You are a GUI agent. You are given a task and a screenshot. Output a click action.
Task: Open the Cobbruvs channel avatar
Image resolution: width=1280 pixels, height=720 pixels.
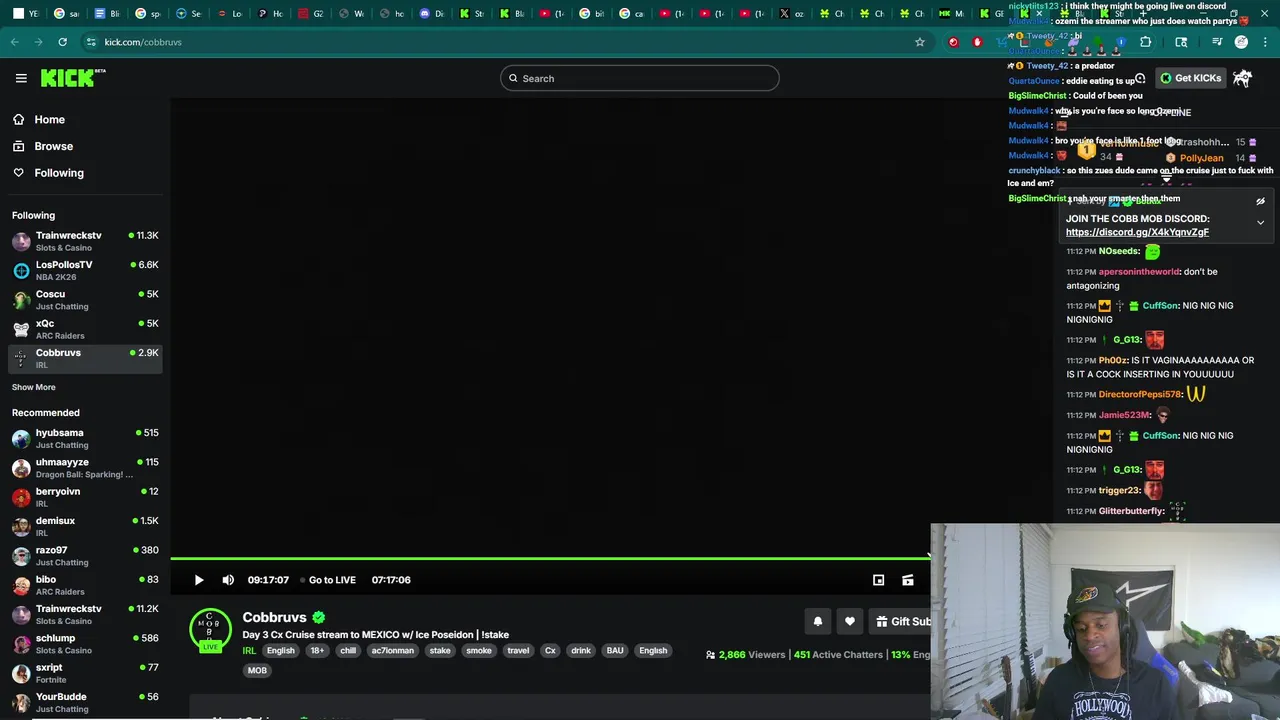(x=210, y=630)
